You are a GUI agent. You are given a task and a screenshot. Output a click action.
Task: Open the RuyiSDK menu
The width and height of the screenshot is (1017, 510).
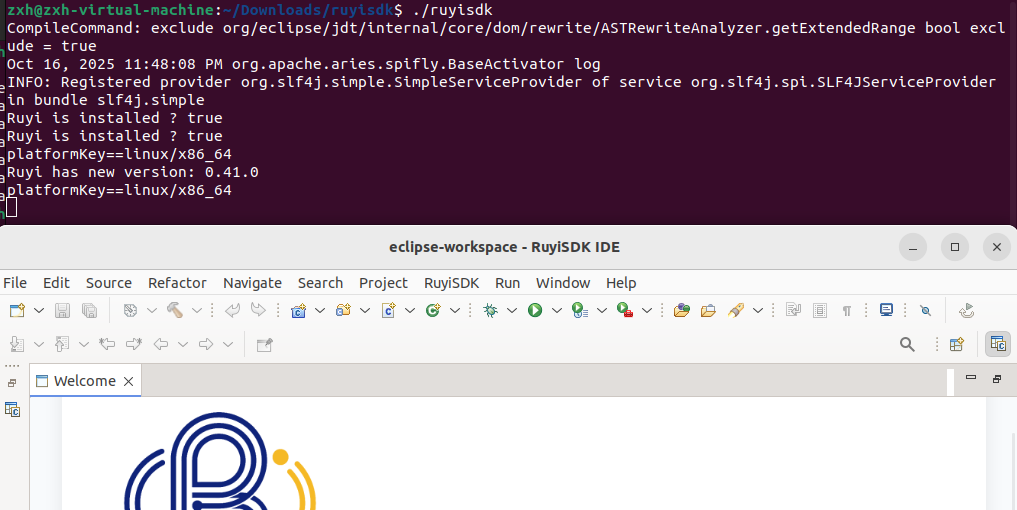[451, 283]
